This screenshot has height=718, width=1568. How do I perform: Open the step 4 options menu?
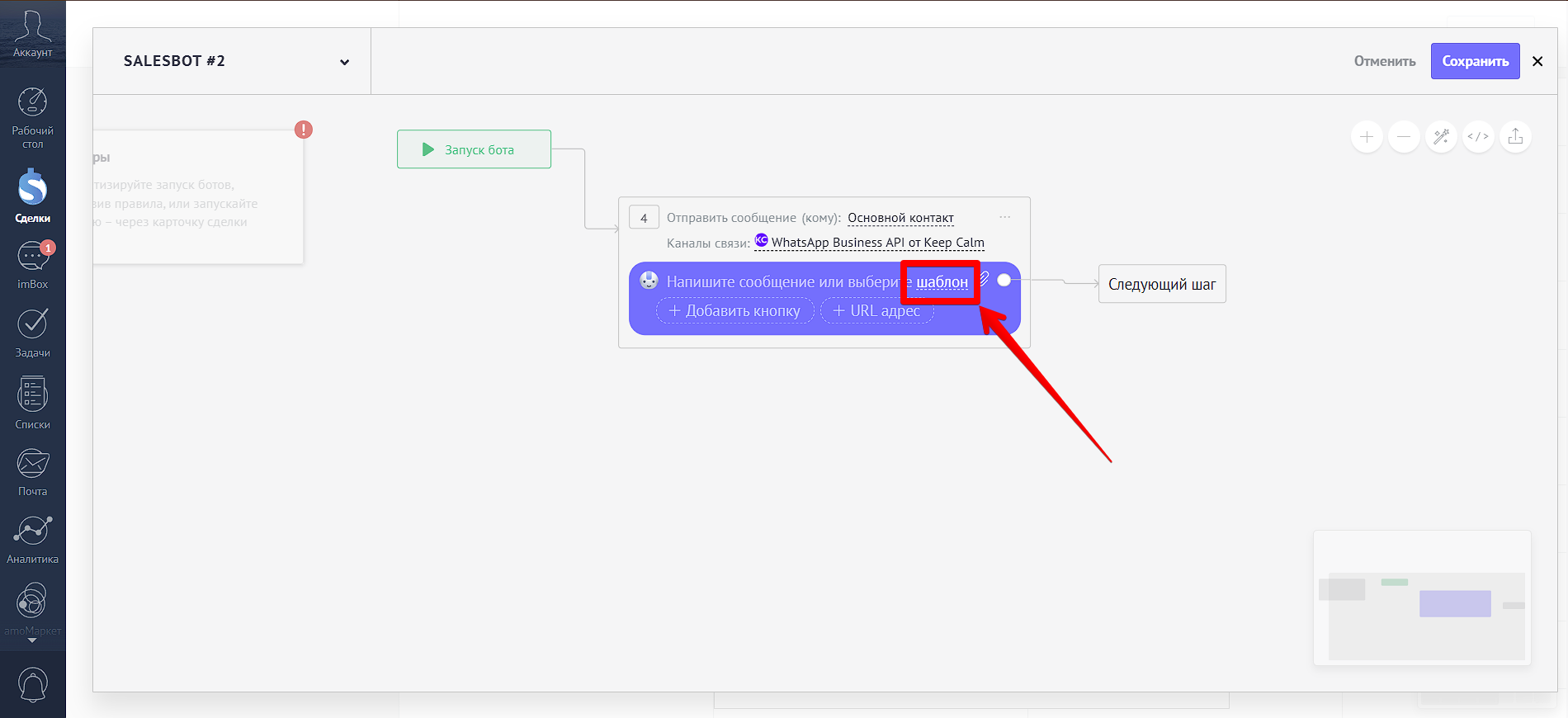[1004, 217]
